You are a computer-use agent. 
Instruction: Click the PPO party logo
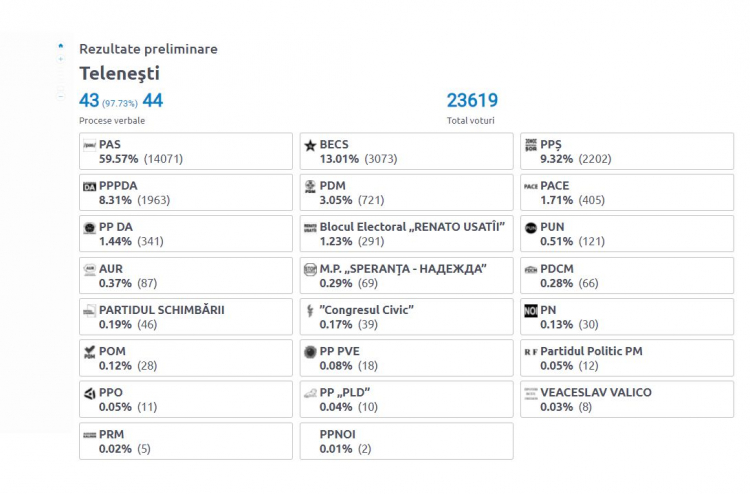click(89, 394)
